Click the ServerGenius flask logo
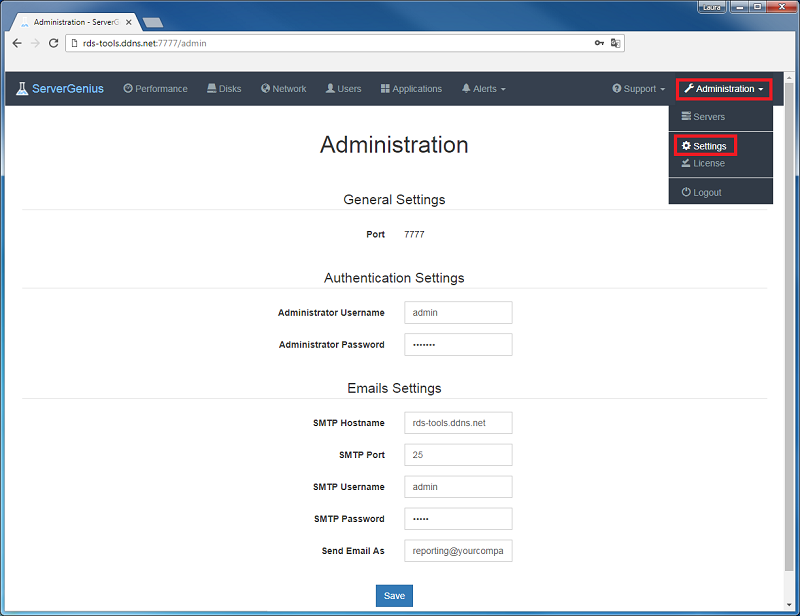This screenshot has height=616, width=800. tap(22, 89)
